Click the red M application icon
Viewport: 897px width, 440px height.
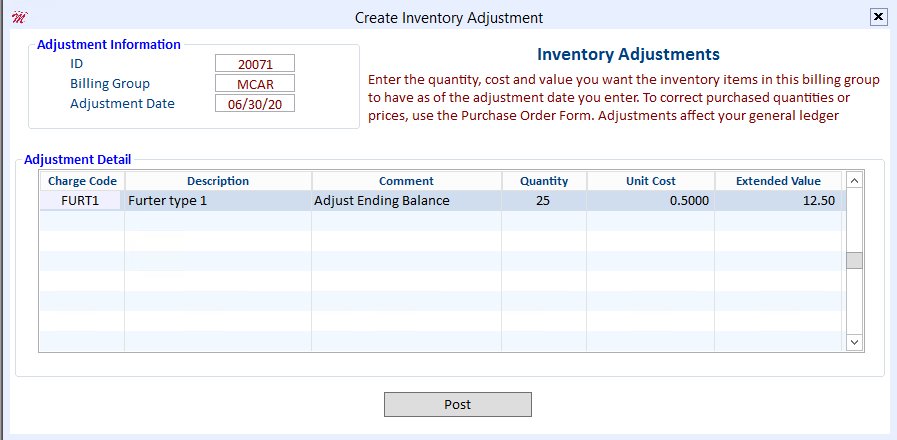(18, 17)
